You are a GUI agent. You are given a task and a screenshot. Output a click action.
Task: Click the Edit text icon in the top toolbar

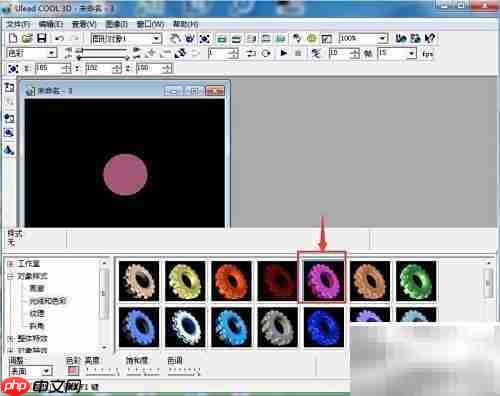pyautogui.click(x=190, y=39)
